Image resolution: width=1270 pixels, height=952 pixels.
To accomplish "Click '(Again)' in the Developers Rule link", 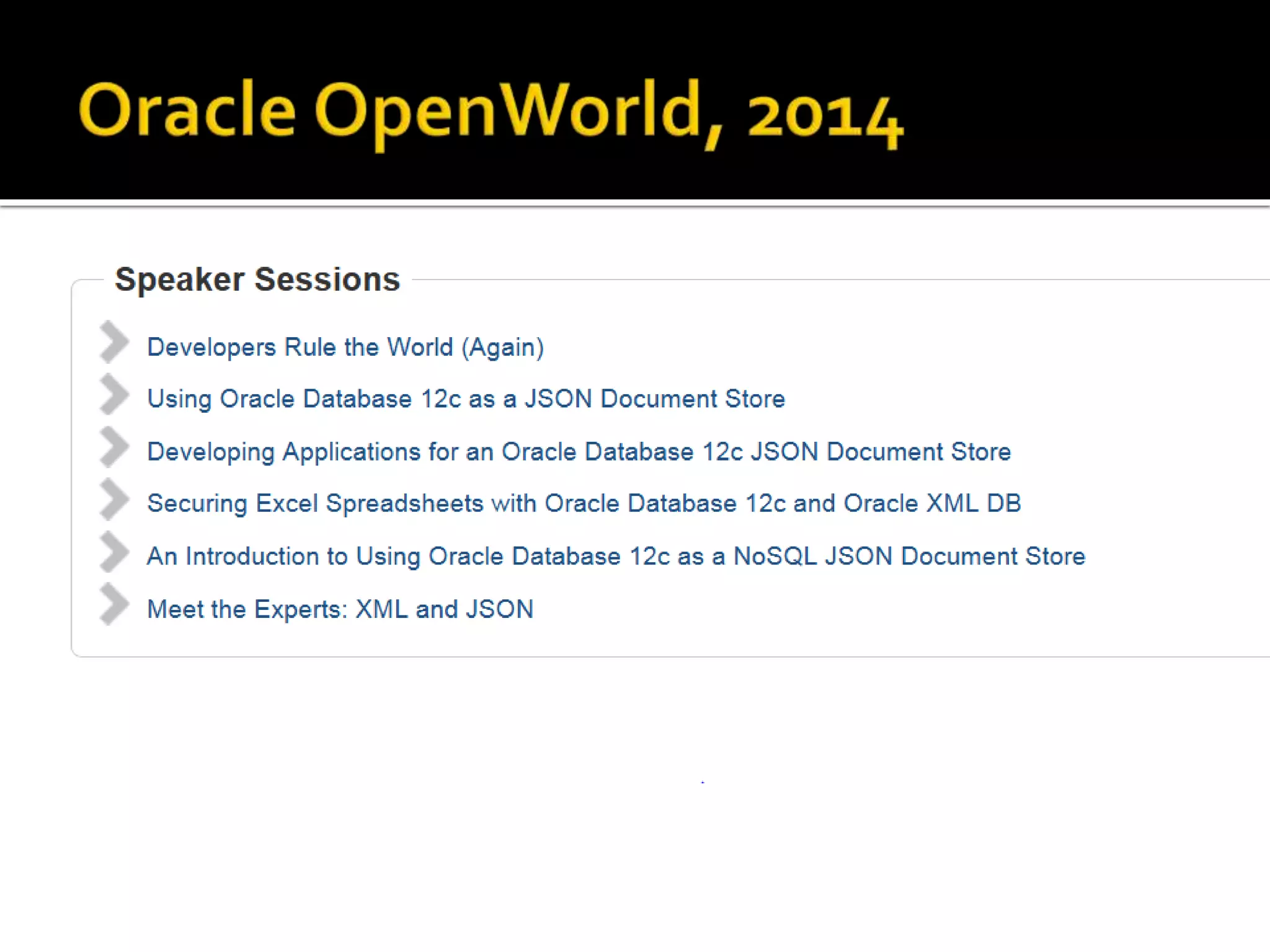I will [x=503, y=347].
